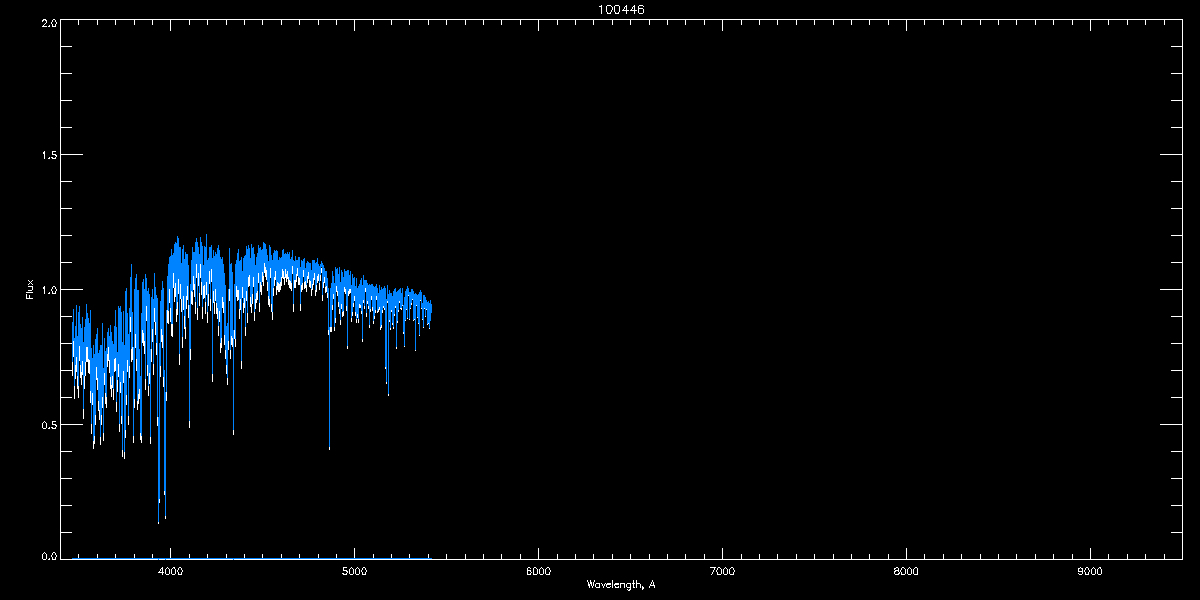Click the 1.0 y-axis tick label
The image size is (1200, 600).
coord(49,290)
